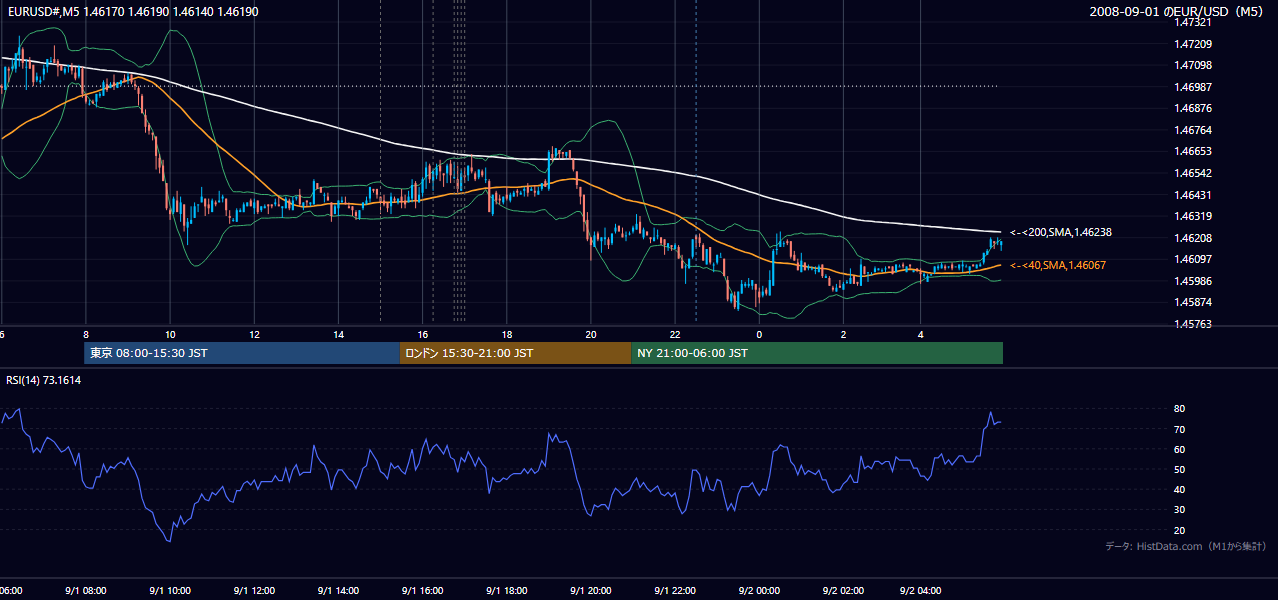Click price axis label 1.46208
The image size is (1278, 600).
[1194, 238]
